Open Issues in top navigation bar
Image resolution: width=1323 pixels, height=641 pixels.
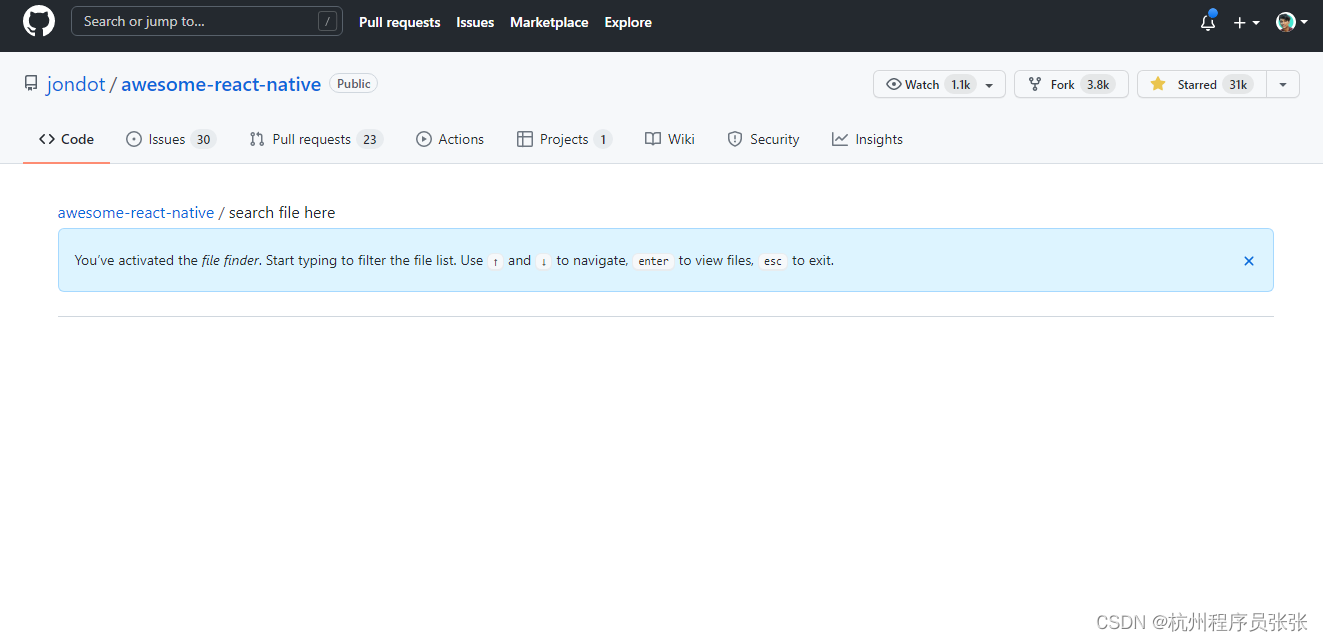475,22
